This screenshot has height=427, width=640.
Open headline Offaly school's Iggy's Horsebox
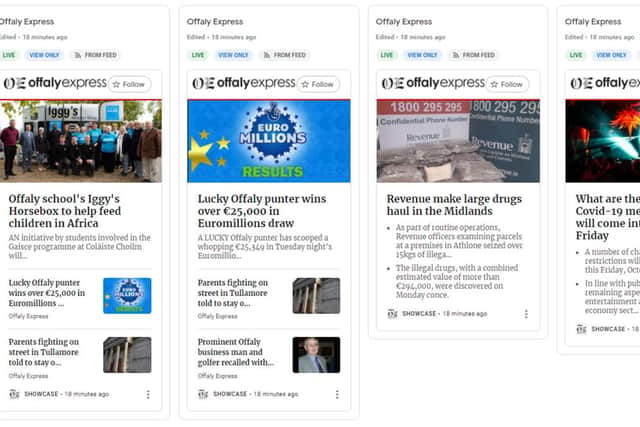[64, 211]
